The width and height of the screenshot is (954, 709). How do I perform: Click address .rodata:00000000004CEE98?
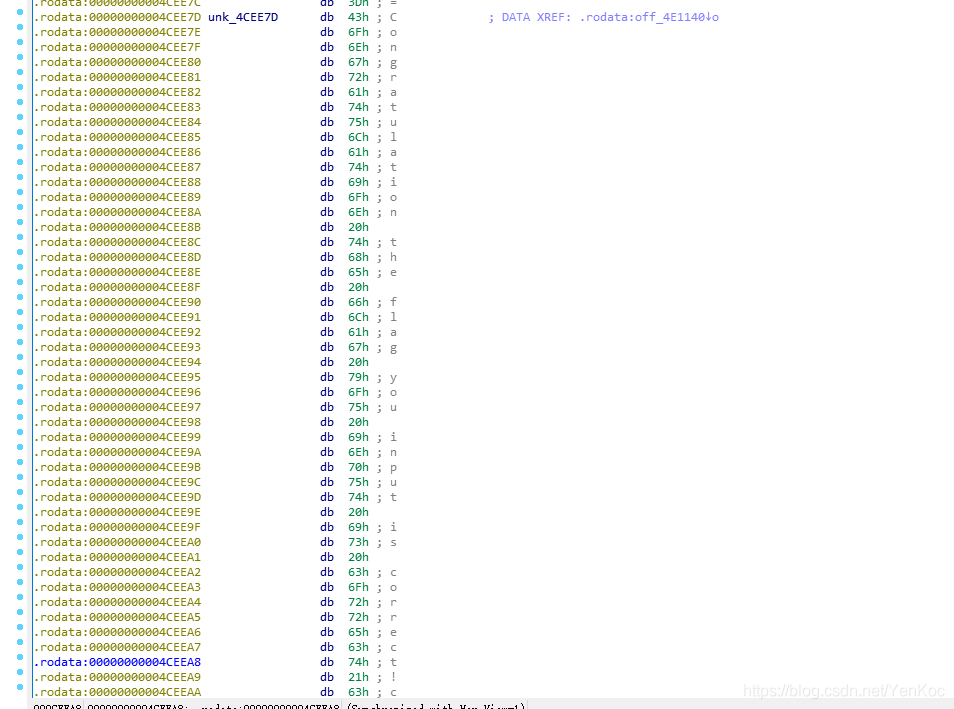click(117, 422)
